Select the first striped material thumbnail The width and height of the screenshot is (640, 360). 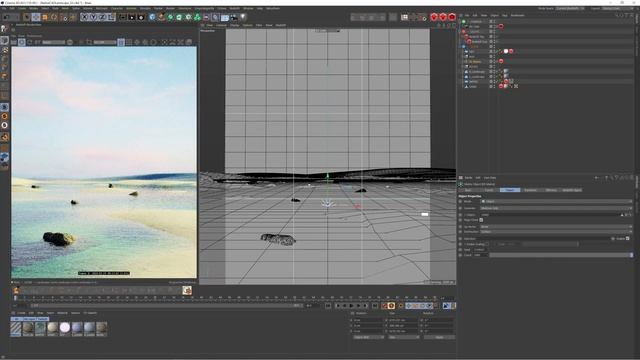click(16, 328)
